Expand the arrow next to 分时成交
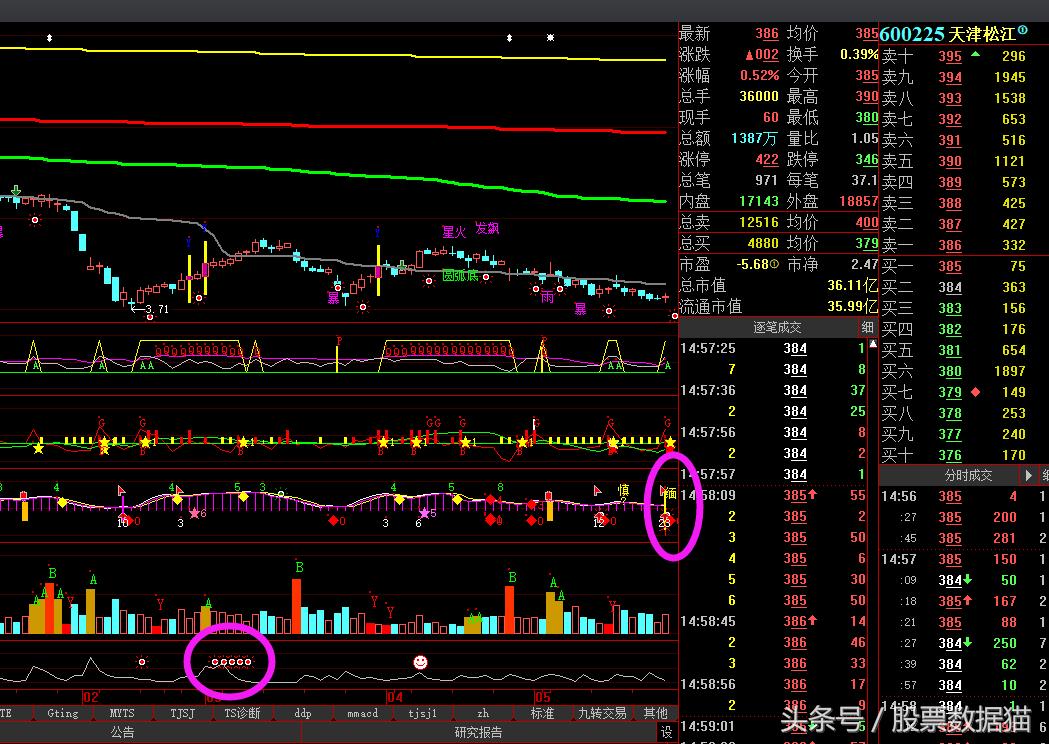This screenshot has height=744, width=1049. (x=1028, y=475)
